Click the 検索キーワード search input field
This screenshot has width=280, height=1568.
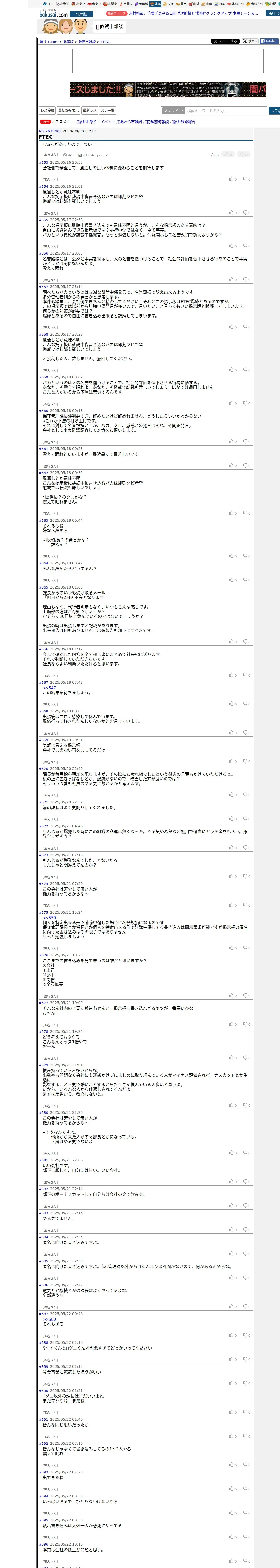click(x=226, y=111)
